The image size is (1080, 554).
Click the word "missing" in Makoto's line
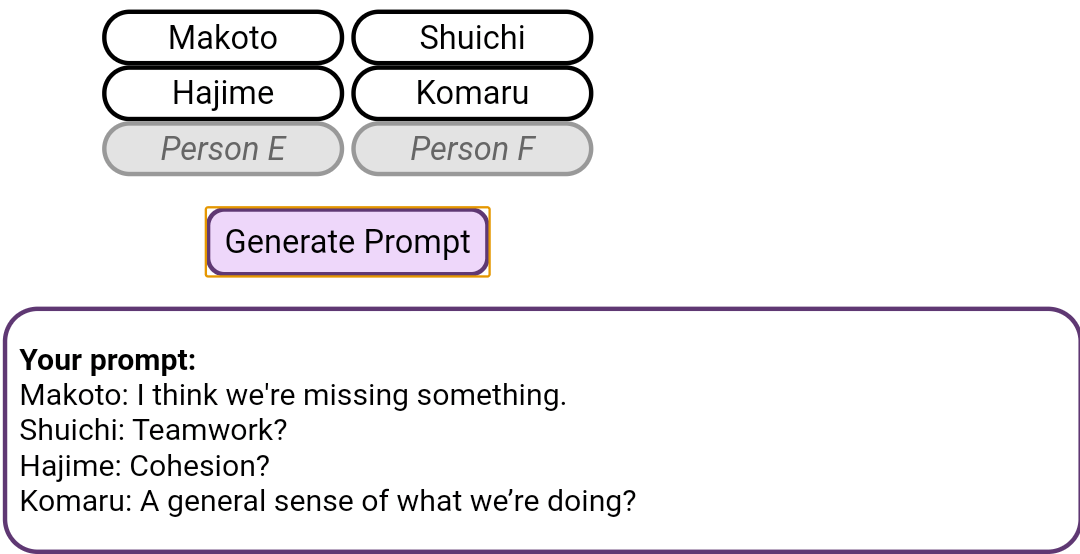click(356, 395)
